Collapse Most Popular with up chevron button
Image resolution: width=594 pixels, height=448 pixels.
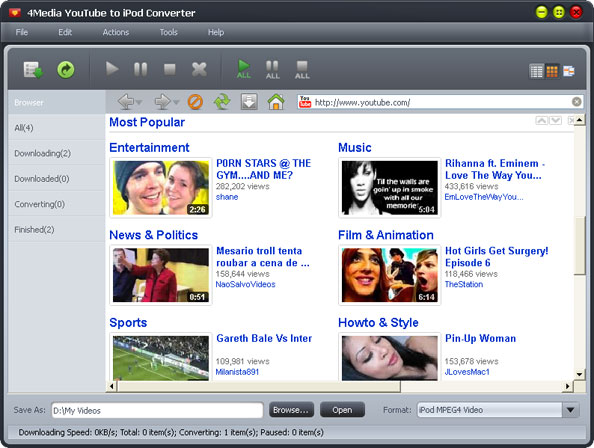pyautogui.click(x=542, y=120)
